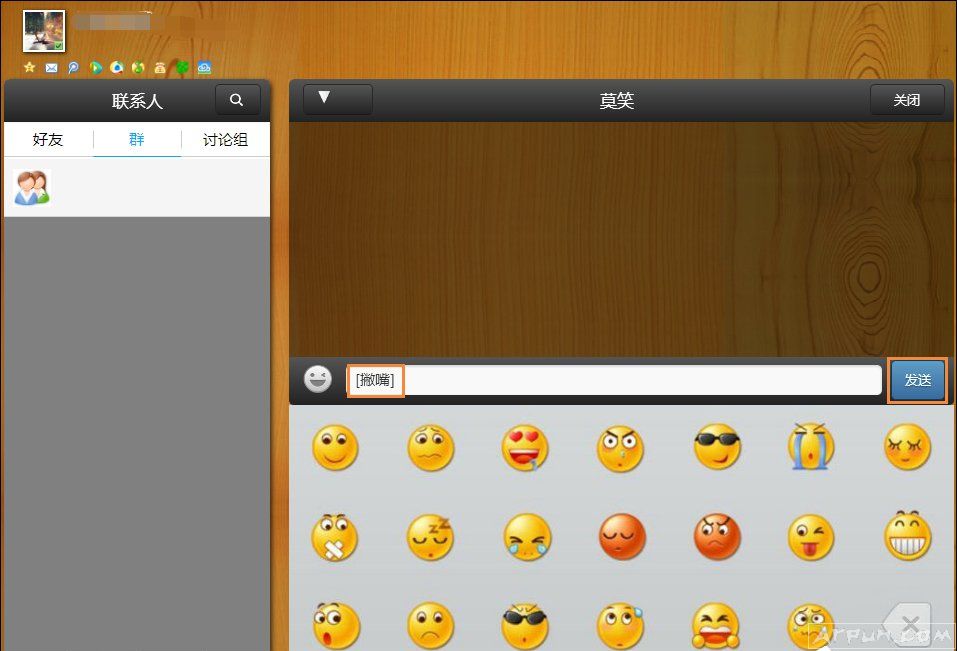Click the green clover icon

point(183,68)
